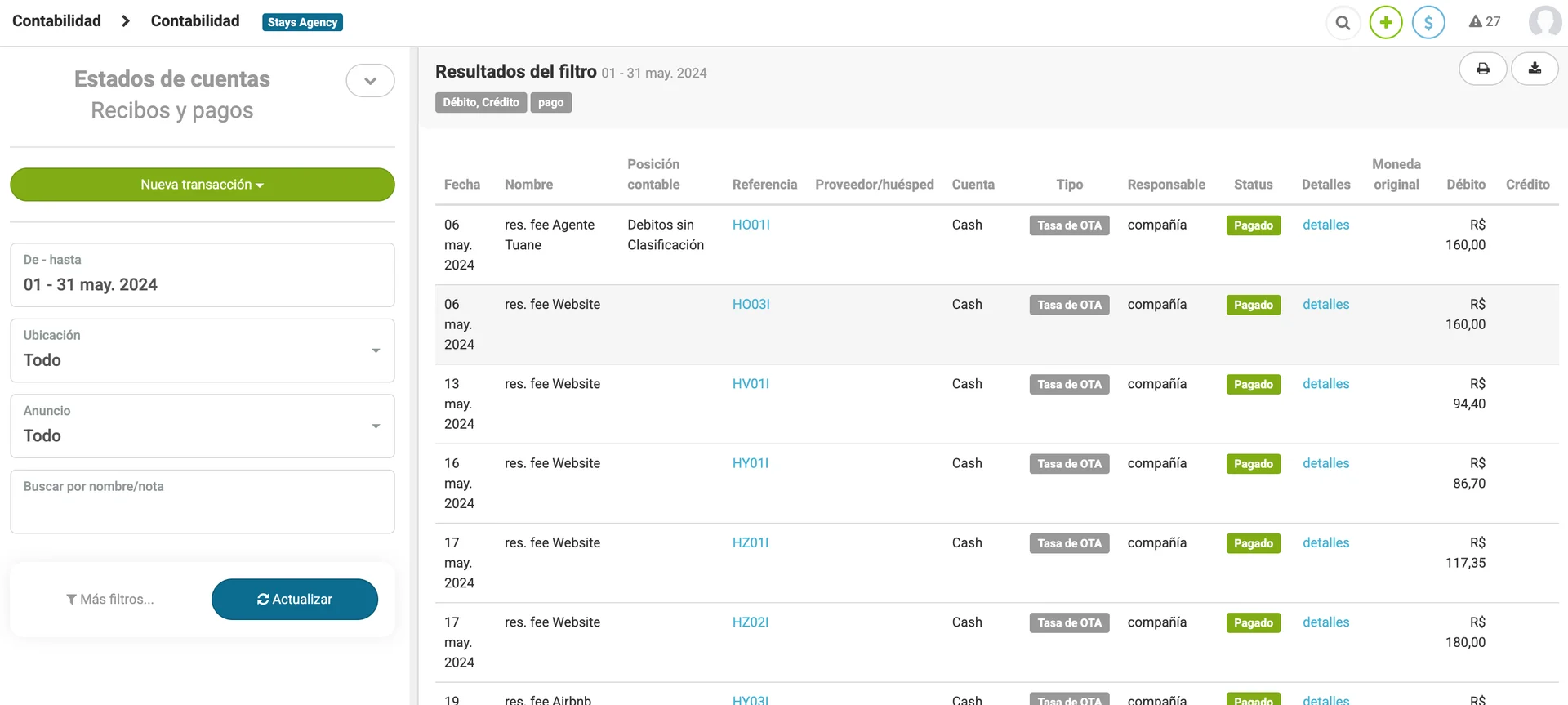
Task: Print the filter results
Action: click(x=1482, y=69)
